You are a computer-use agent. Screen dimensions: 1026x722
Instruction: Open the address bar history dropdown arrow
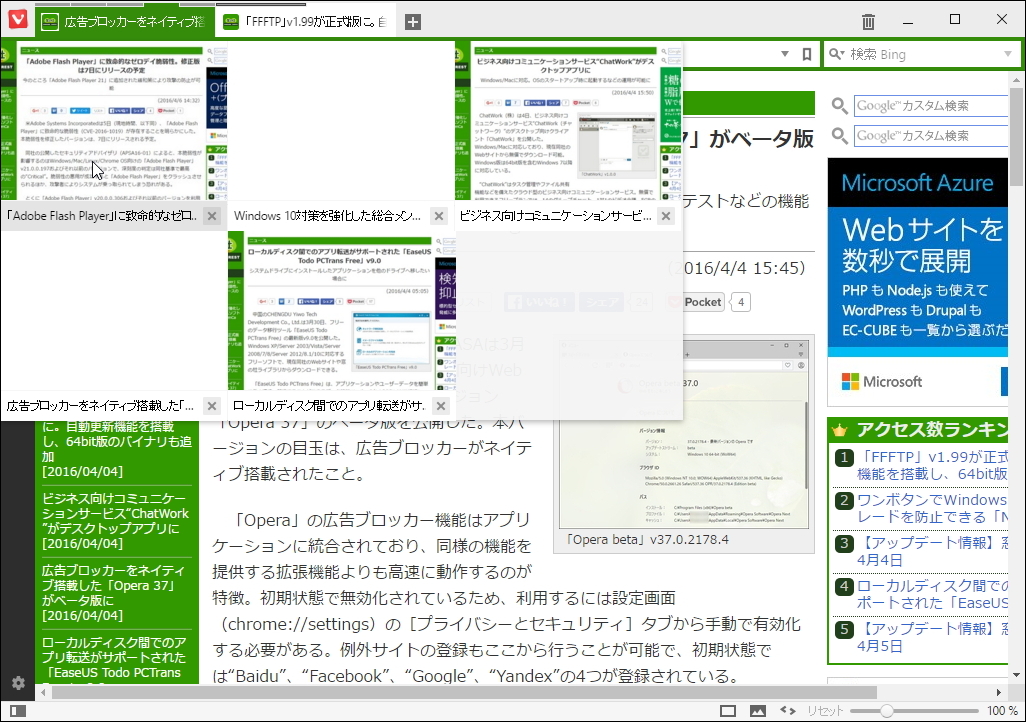[x=785, y=54]
